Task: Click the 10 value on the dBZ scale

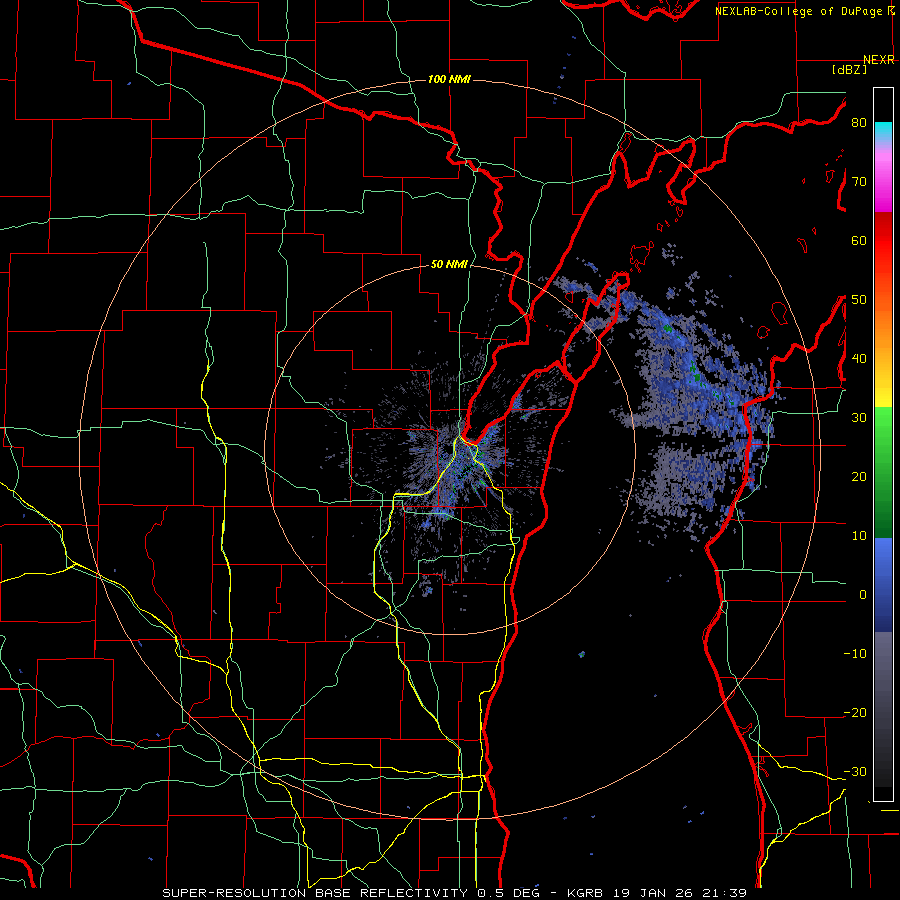Action: click(x=859, y=536)
